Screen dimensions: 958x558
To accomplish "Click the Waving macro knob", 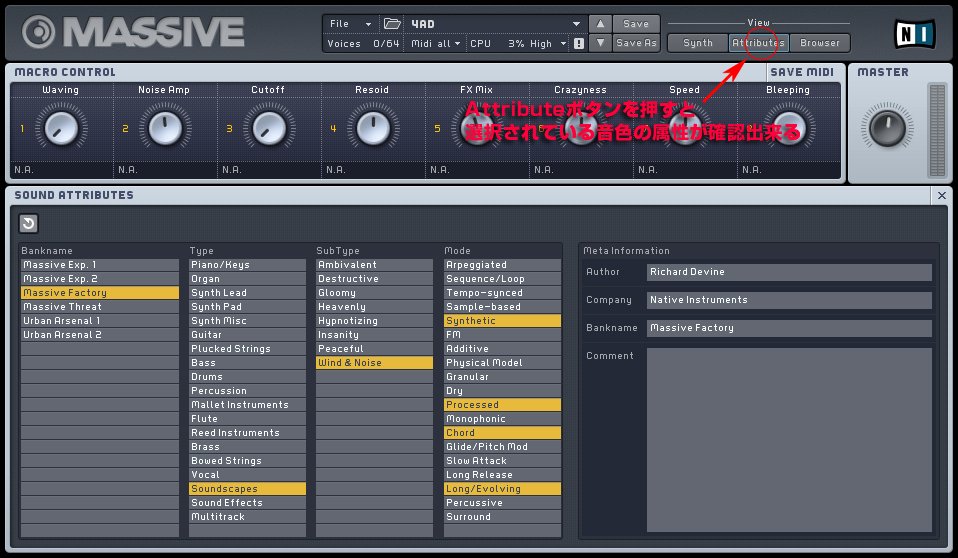I will [61, 128].
